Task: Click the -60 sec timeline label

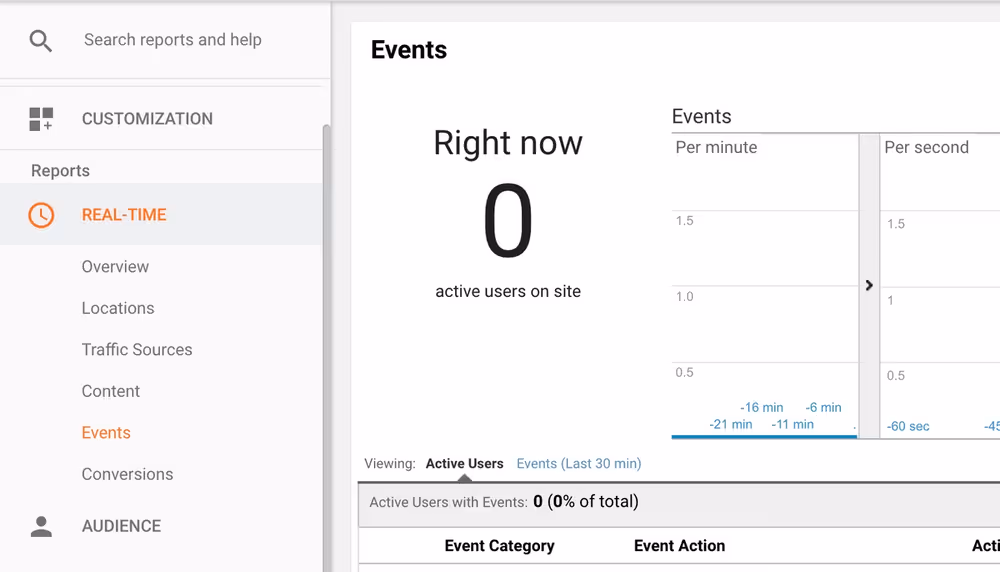Action: 908,426
